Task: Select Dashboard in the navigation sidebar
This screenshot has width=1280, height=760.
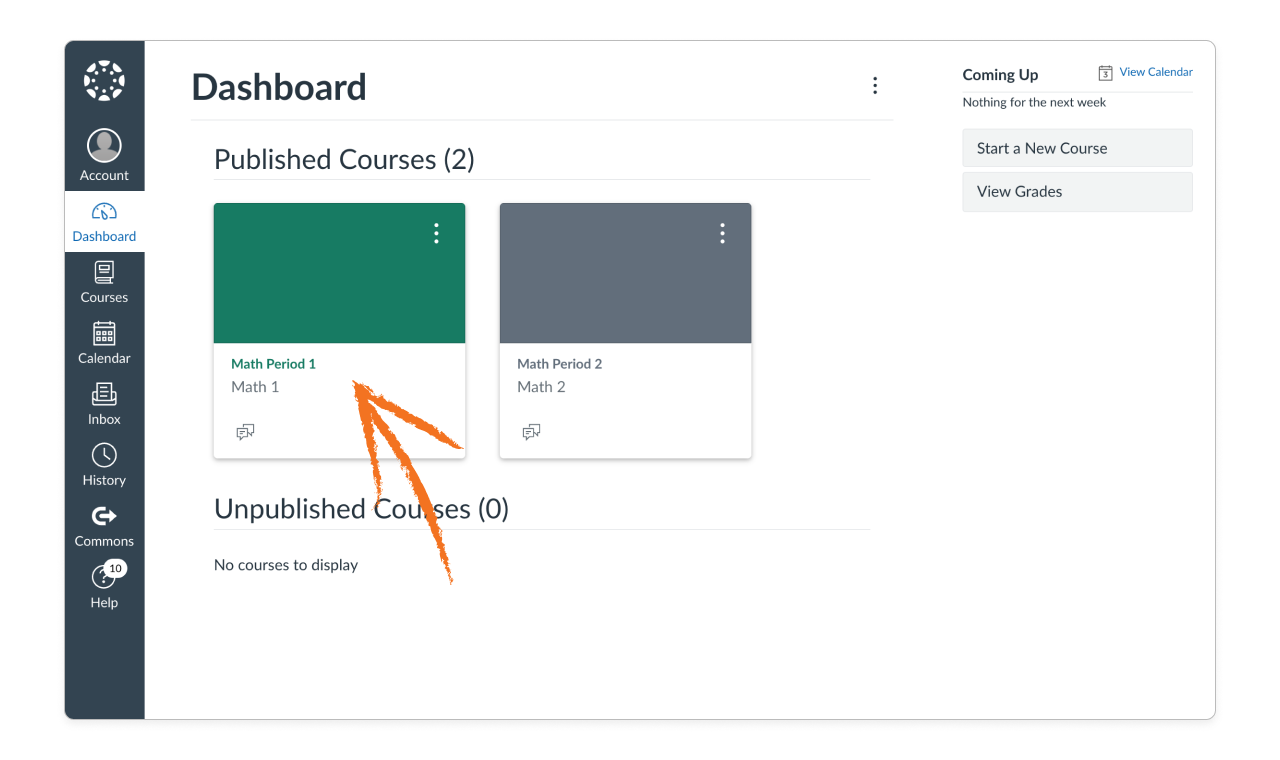Action: [104, 222]
